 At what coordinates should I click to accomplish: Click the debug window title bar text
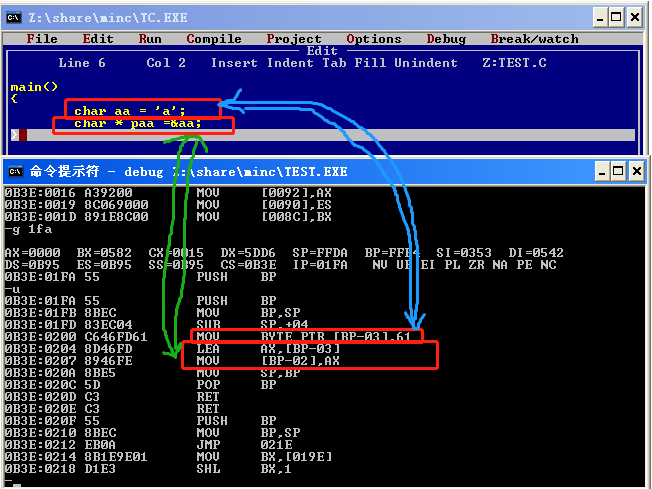pyautogui.click(x=189, y=171)
